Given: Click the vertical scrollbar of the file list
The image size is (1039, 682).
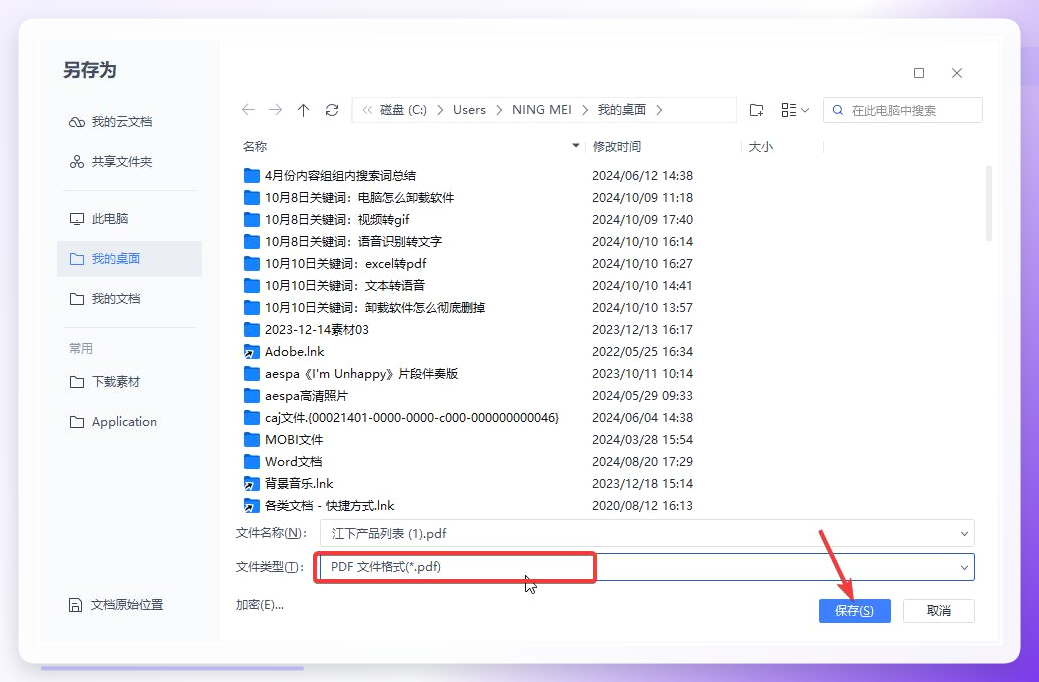Looking at the screenshot, I should click(x=989, y=204).
